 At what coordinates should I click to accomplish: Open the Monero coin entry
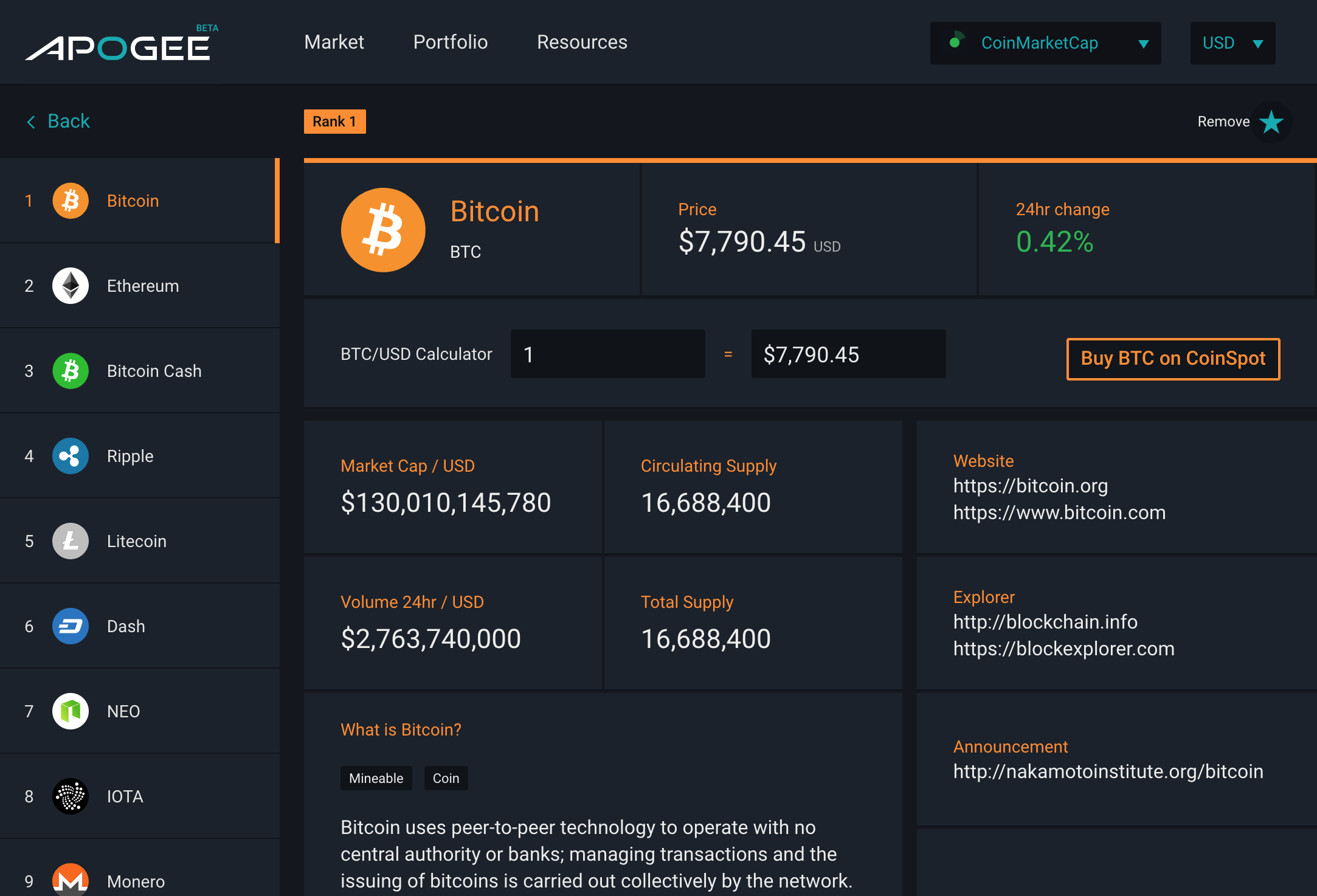[70, 880]
